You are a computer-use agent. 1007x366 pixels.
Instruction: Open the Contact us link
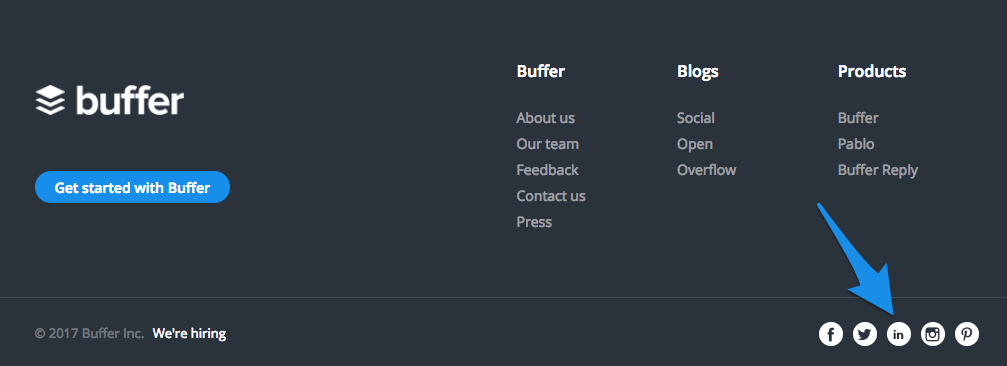click(551, 196)
